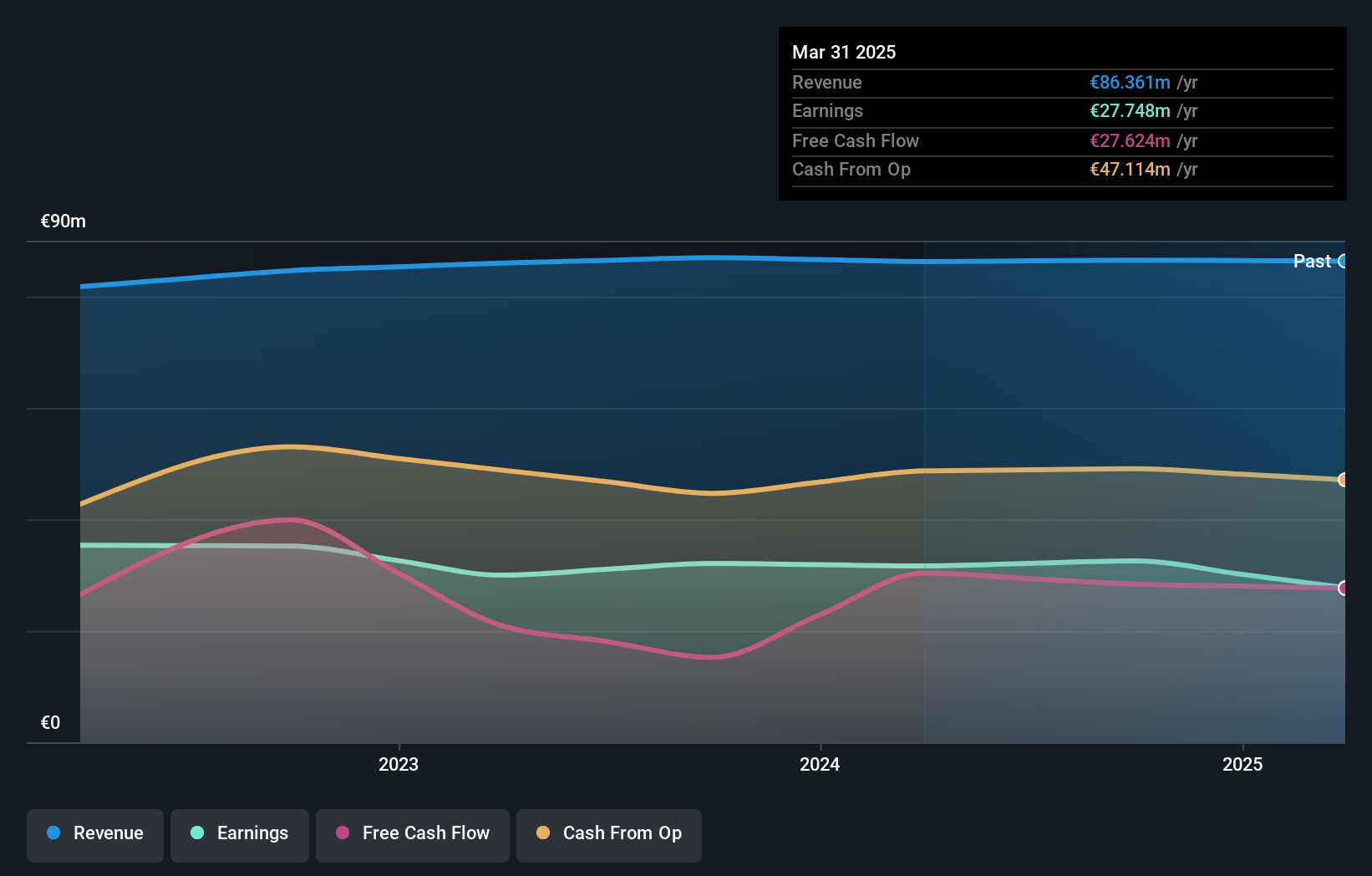1372x876 pixels.
Task: Click the Revenue row label in tooltip
Action: coord(827,82)
